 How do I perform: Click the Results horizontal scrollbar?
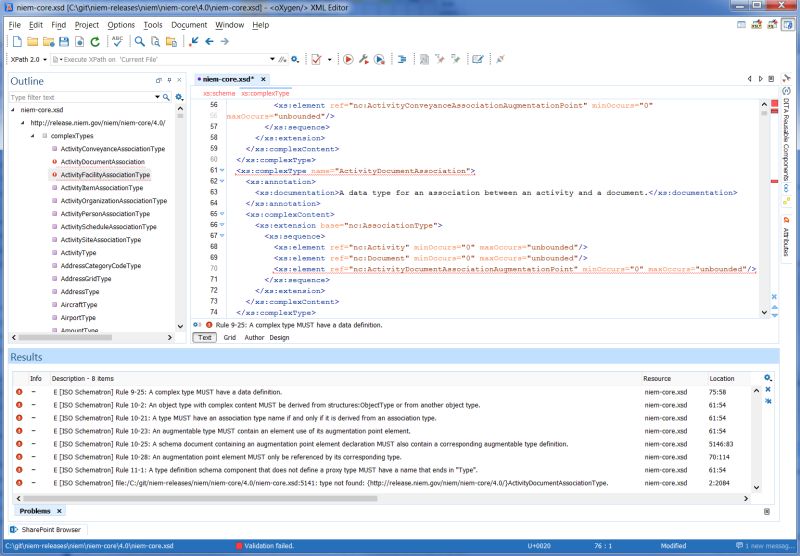point(200,499)
